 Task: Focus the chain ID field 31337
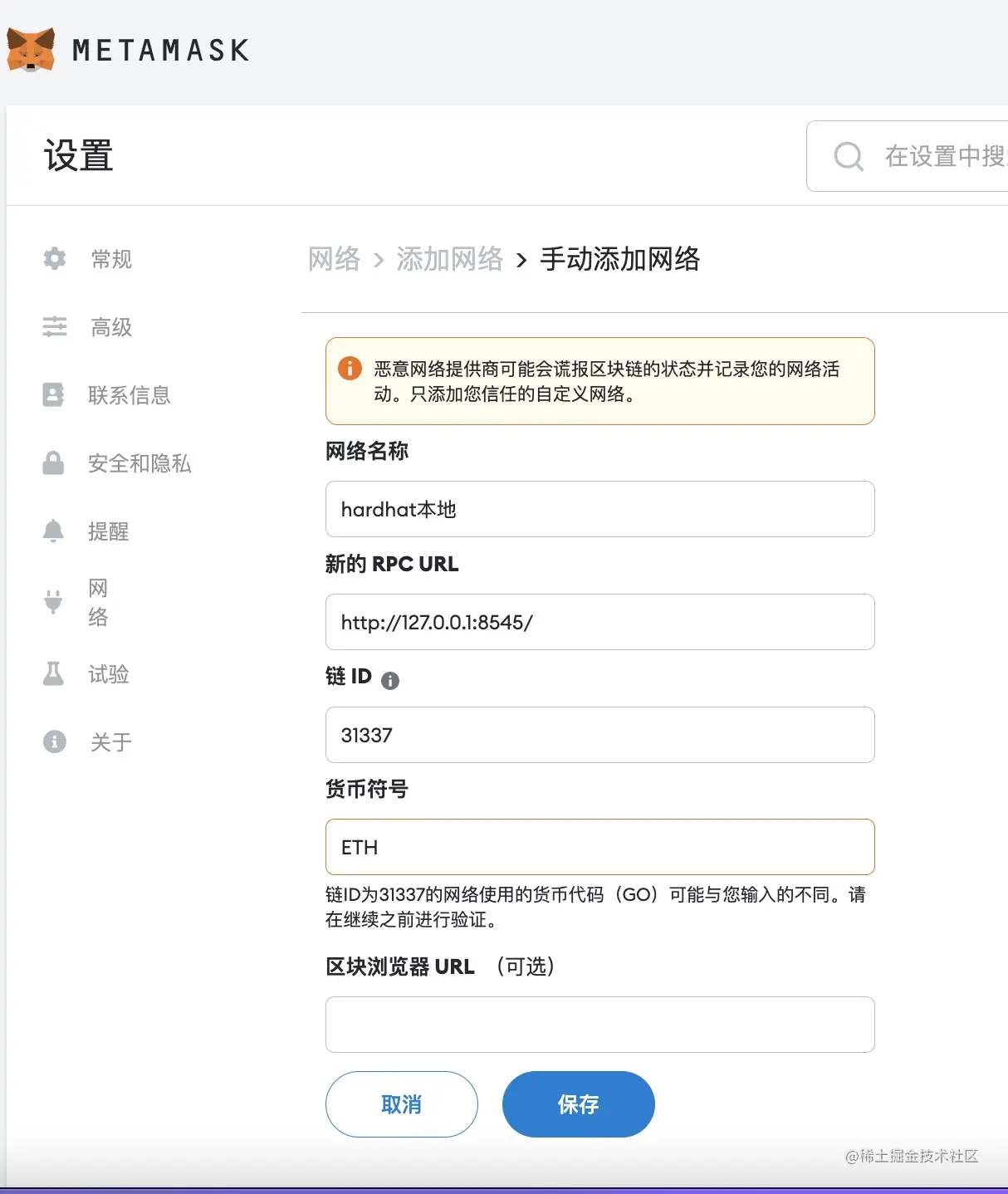600,735
